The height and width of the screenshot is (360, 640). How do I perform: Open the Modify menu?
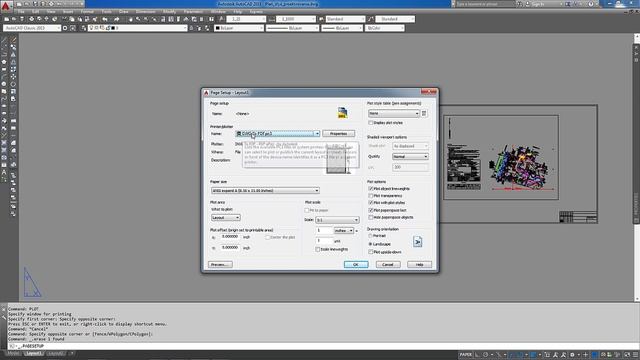tap(169, 12)
